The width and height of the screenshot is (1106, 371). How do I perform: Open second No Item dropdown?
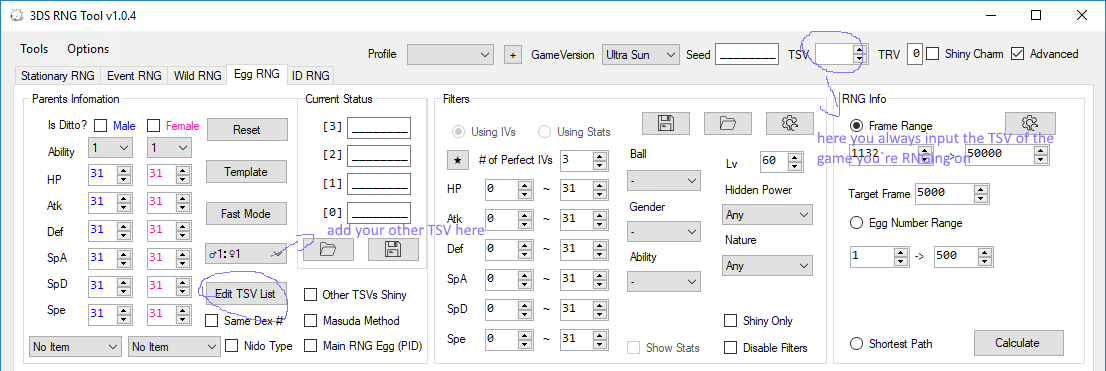click(x=174, y=346)
